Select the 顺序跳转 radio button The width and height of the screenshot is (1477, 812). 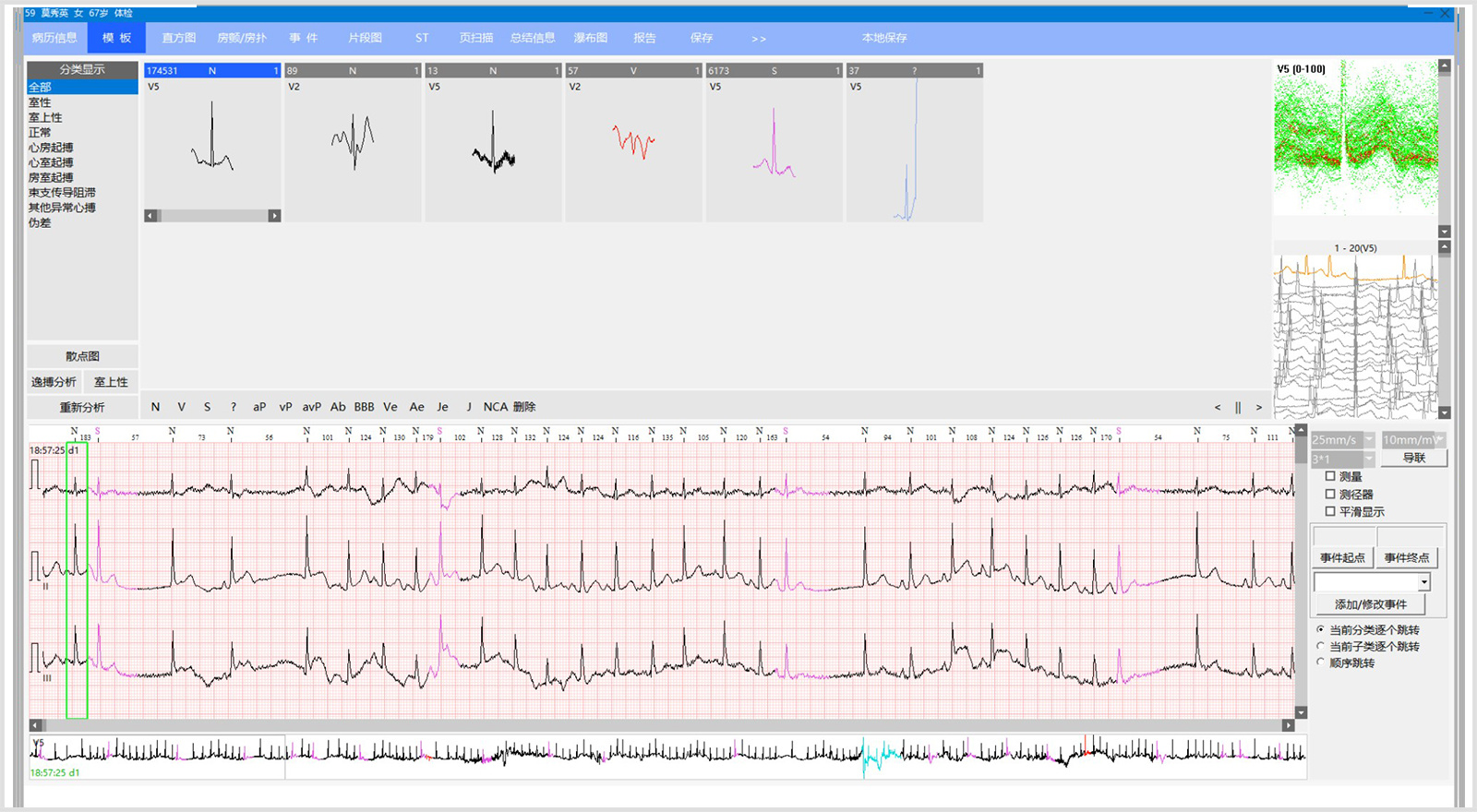(1321, 663)
